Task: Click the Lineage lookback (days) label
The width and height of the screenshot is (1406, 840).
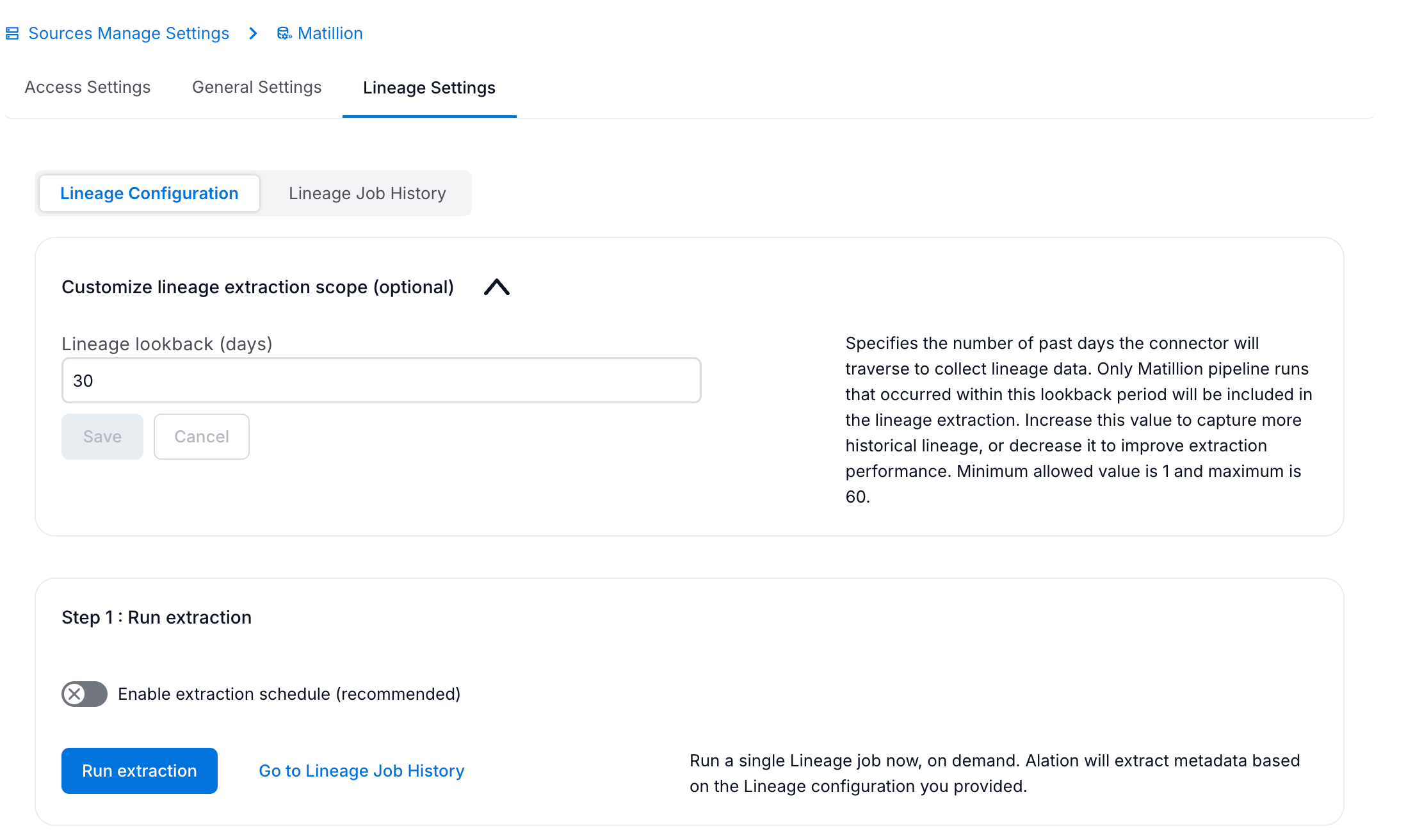Action: (167, 344)
